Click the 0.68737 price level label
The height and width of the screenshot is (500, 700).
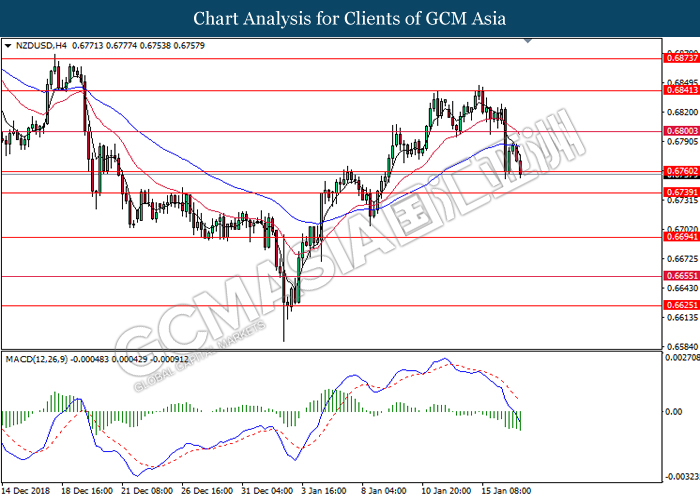pos(682,58)
